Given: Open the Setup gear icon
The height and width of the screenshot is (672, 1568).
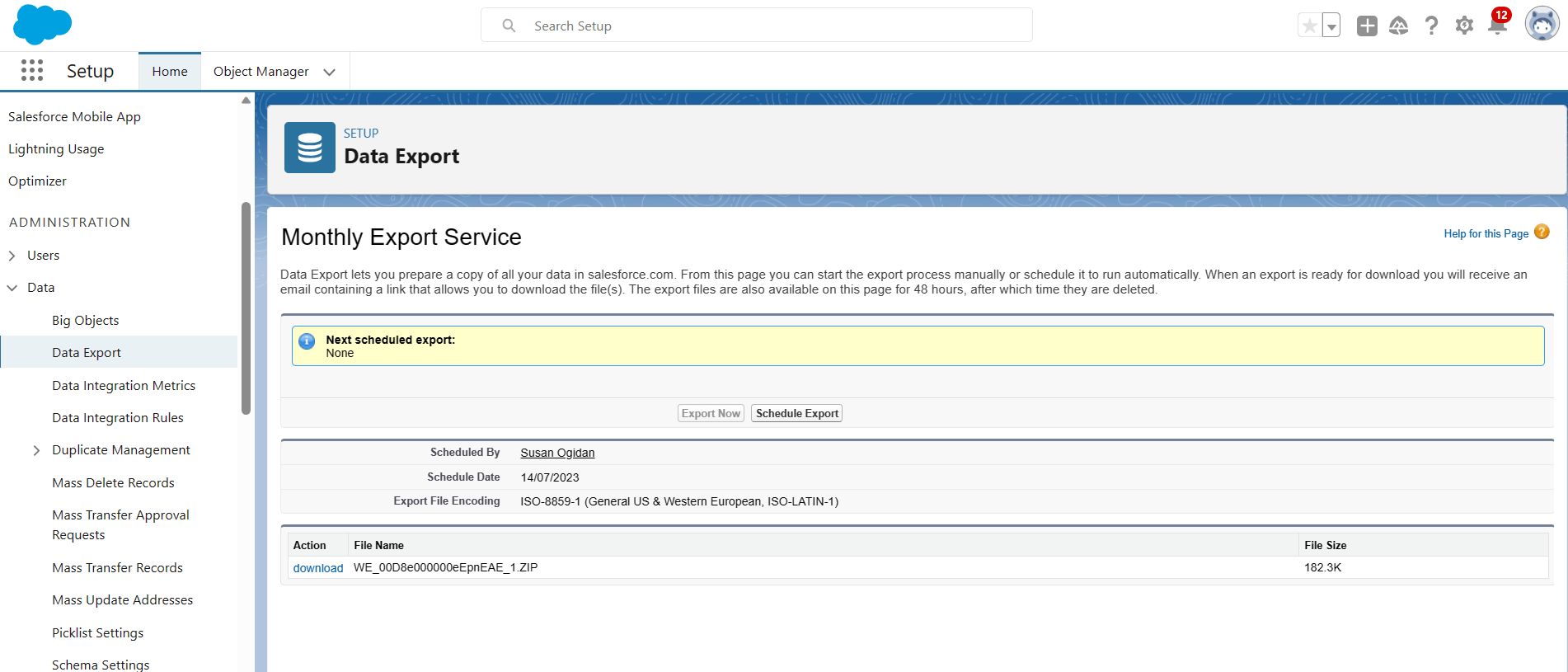Looking at the screenshot, I should [1464, 26].
